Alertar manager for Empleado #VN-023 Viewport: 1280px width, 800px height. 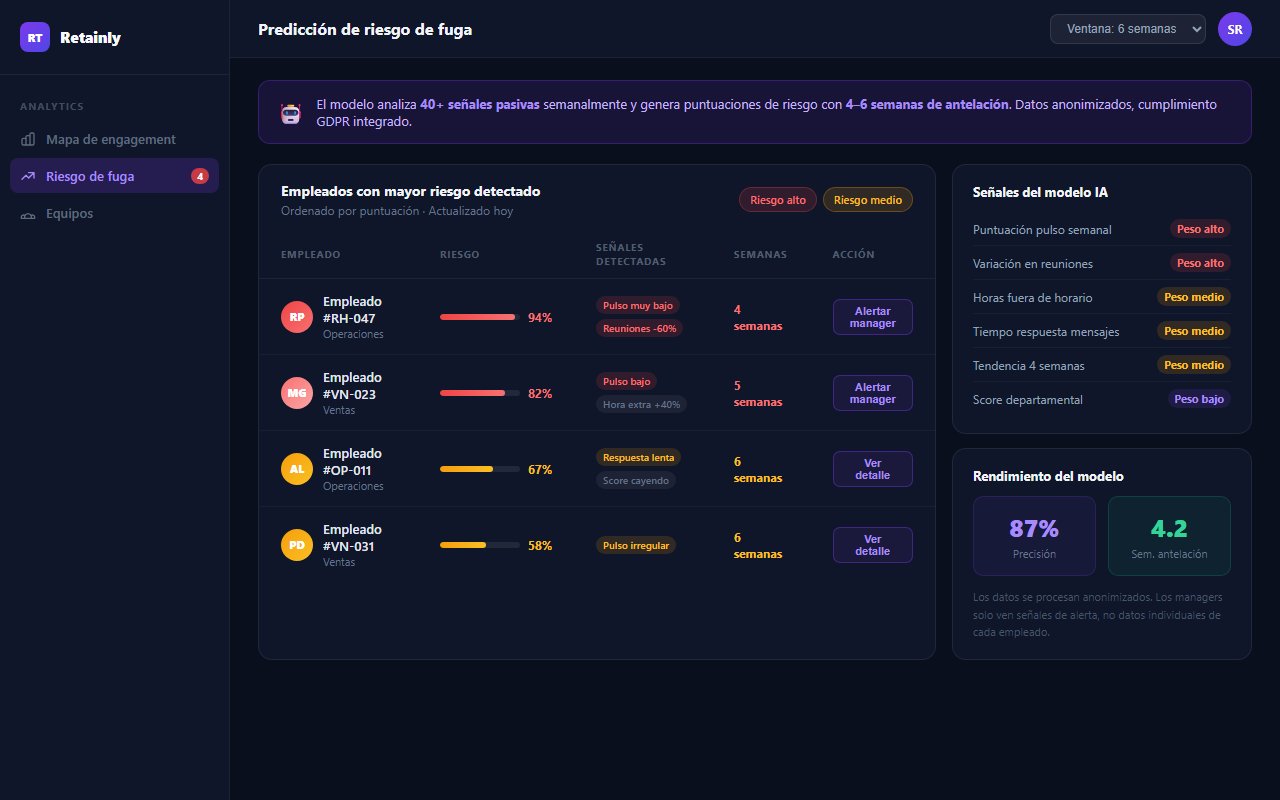coord(872,393)
